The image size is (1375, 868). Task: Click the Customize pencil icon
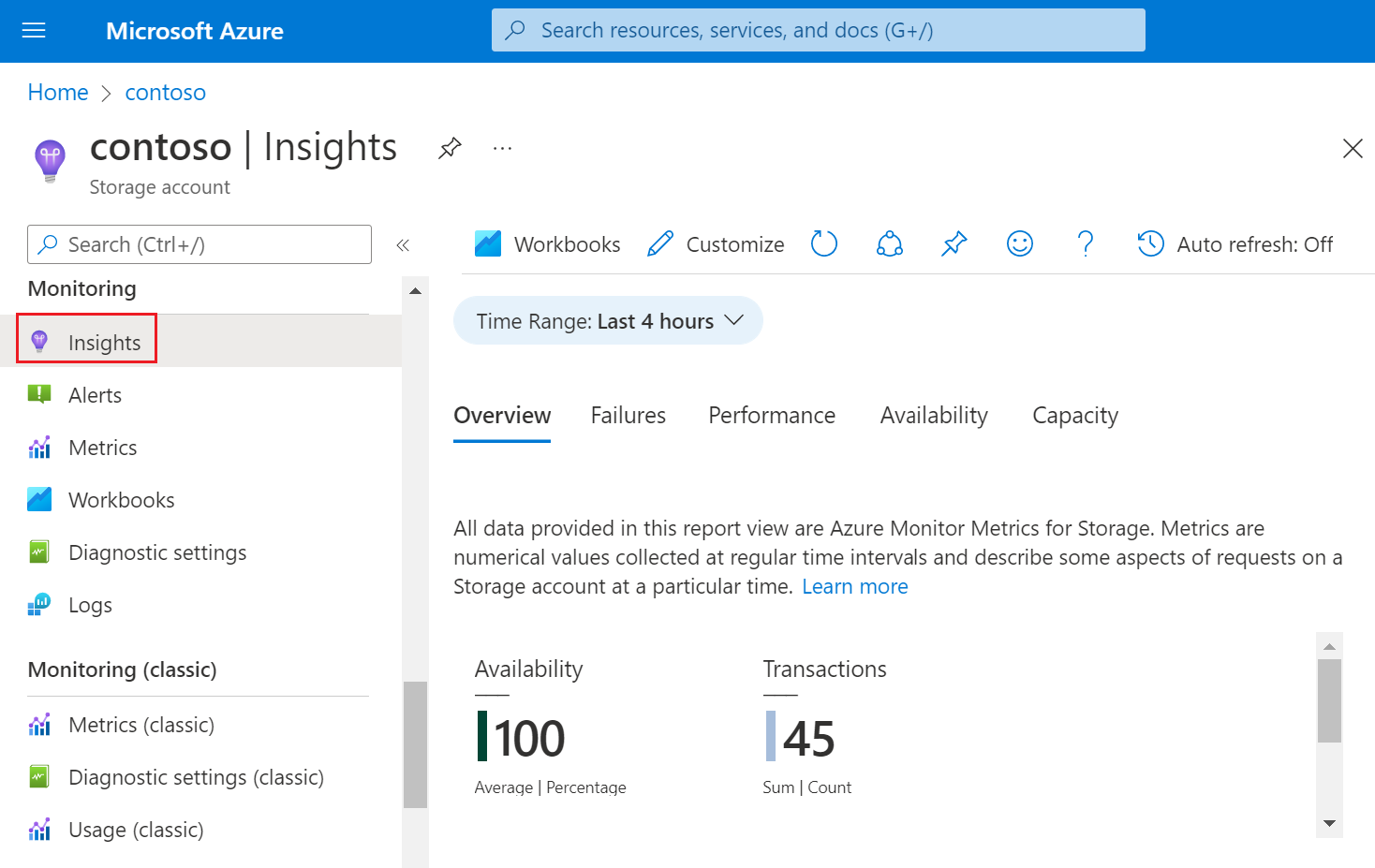pyautogui.click(x=660, y=243)
